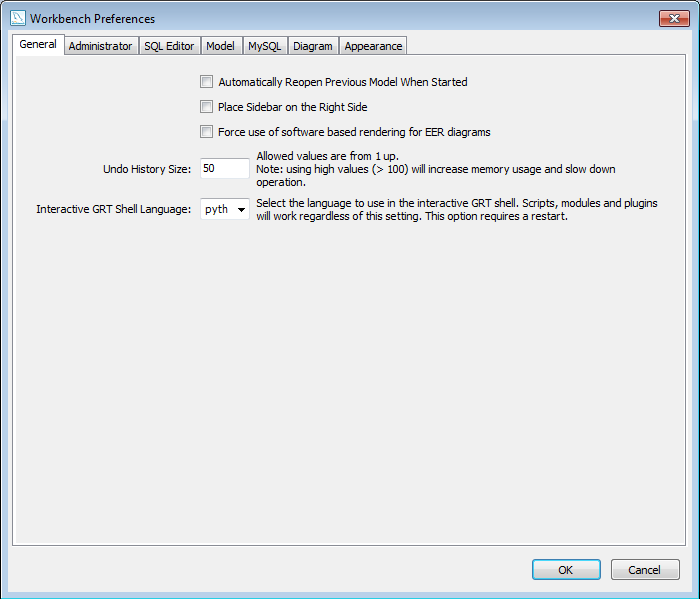This screenshot has width=700, height=599.
Task: Toggle software based rendering for EER diagrams
Action: point(207,132)
